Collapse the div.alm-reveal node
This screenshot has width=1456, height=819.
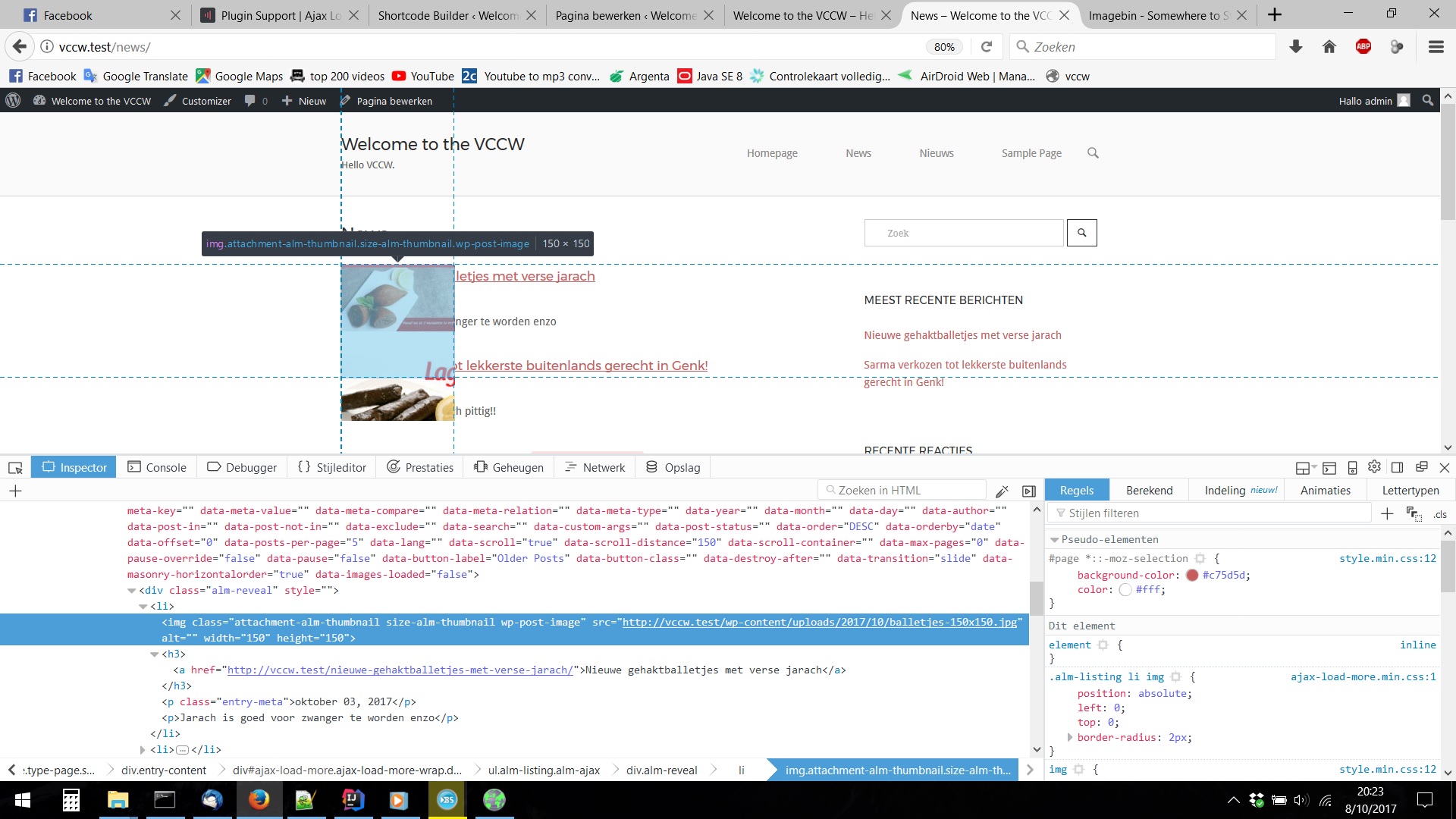coord(131,591)
